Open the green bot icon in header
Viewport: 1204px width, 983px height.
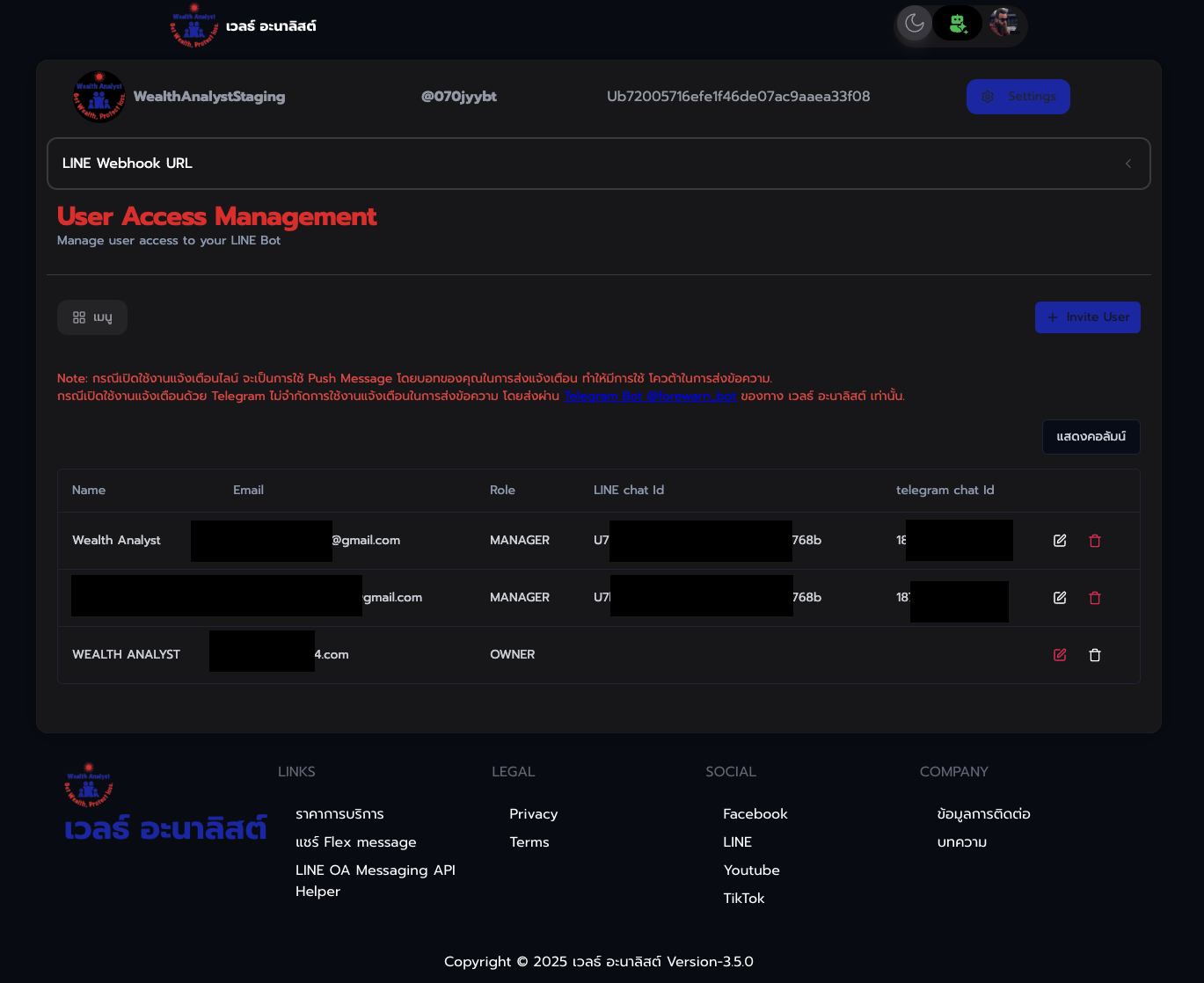click(958, 23)
